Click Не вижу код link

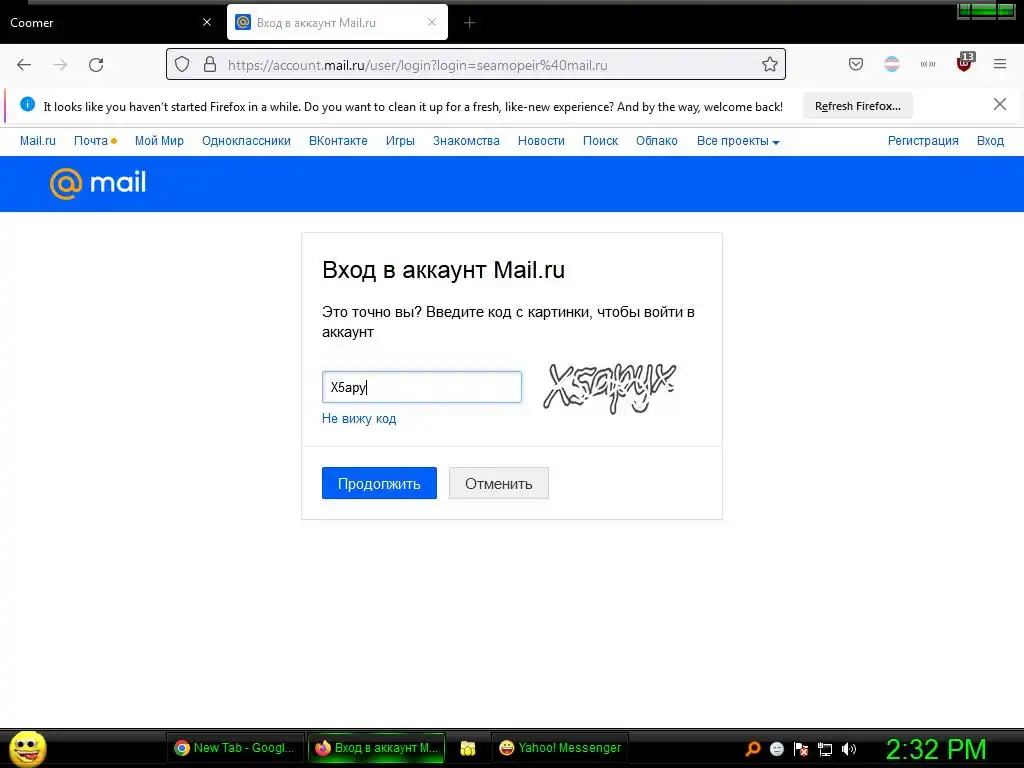coord(359,419)
